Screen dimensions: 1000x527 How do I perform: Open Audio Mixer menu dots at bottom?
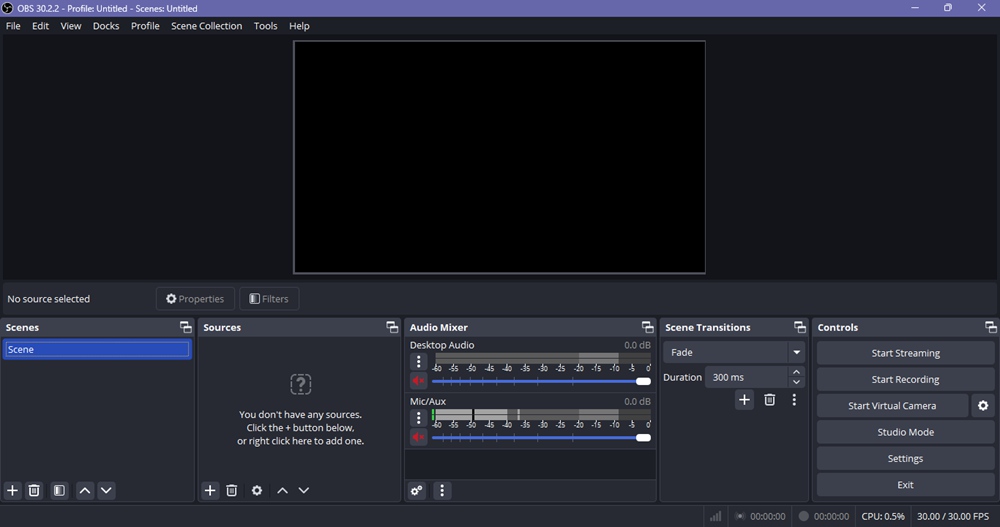(x=442, y=491)
